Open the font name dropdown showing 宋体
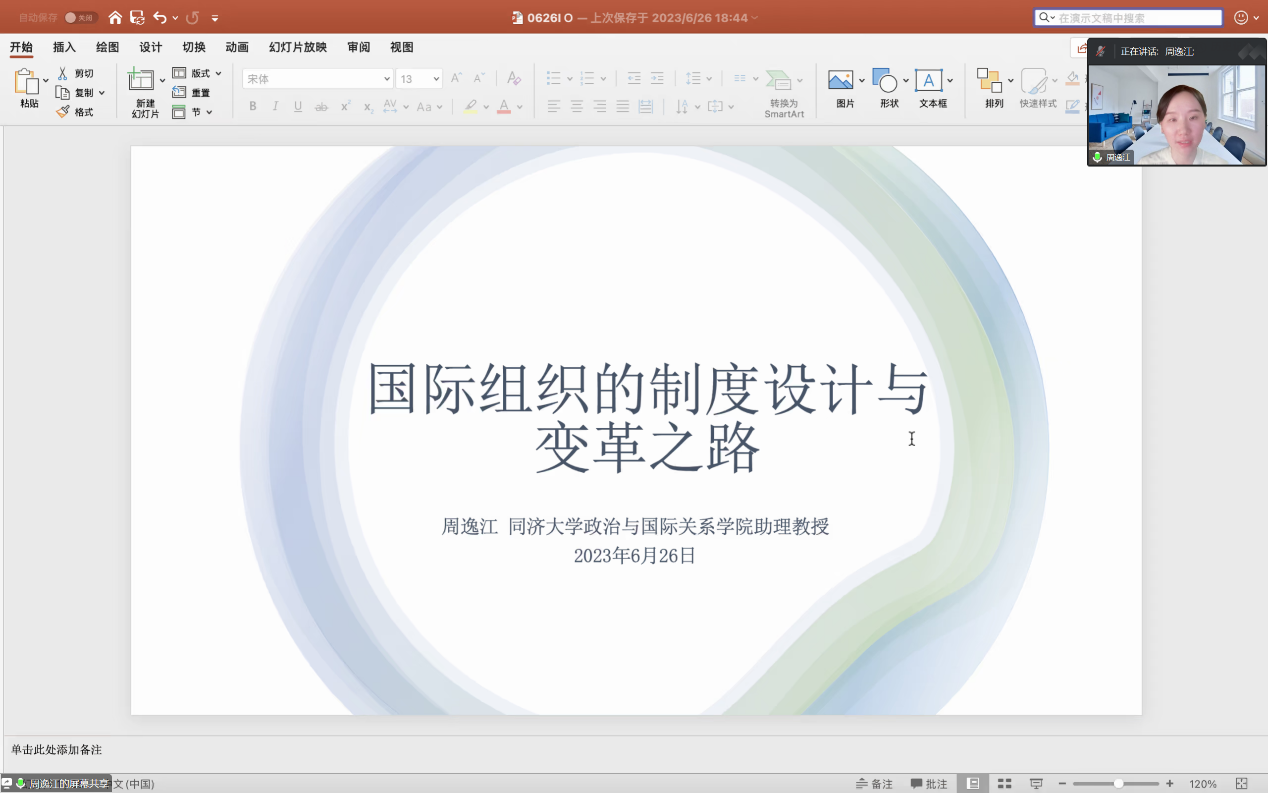The image size is (1268, 793). [318, 79]
